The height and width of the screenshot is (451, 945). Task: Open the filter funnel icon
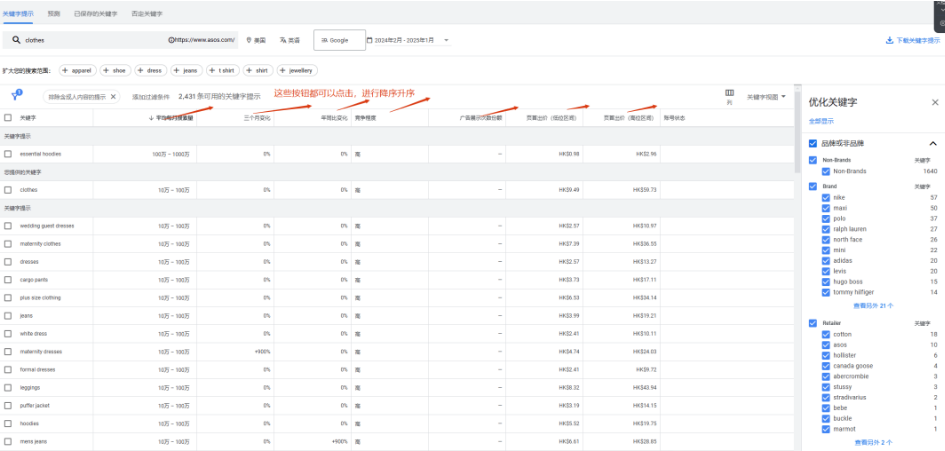pos(16,96)
